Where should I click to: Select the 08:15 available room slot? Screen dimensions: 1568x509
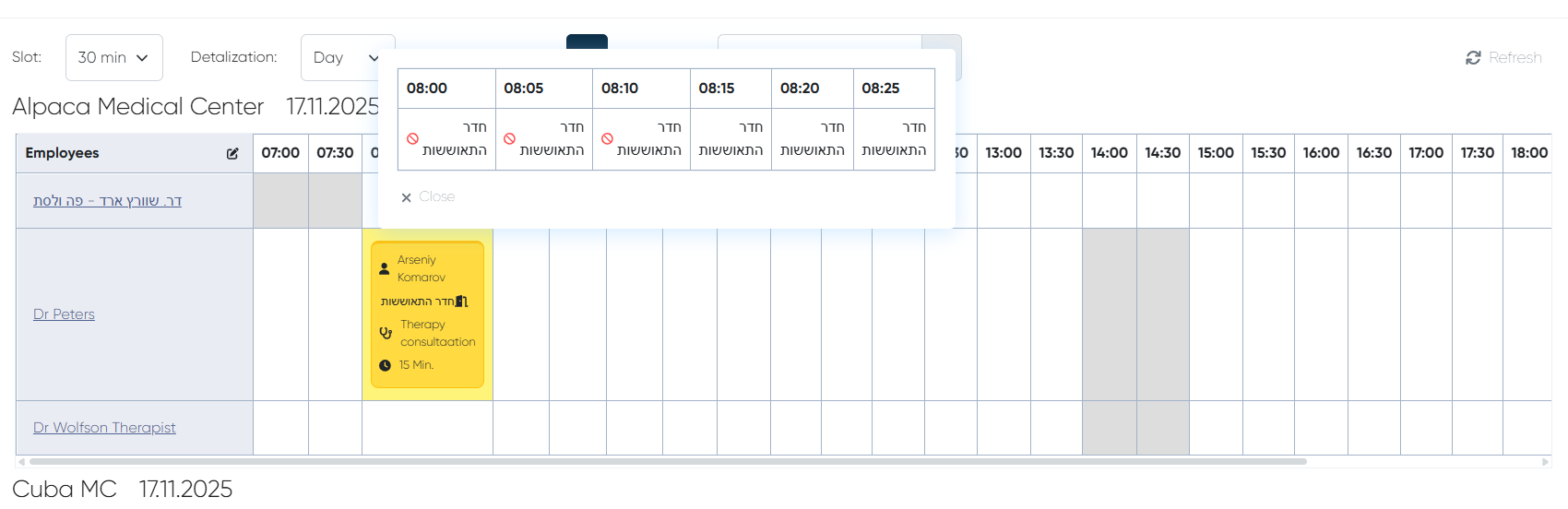tap(731, 139)
